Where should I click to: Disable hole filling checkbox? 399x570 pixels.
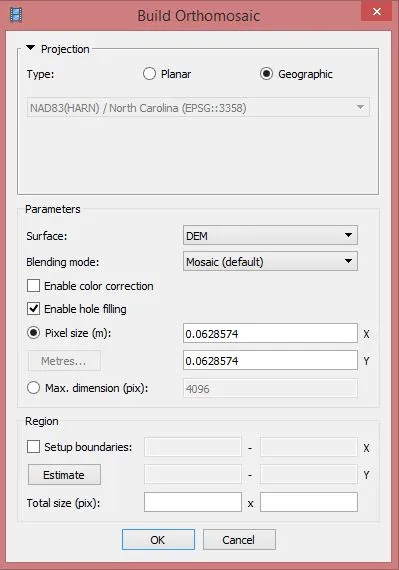[33, 309]
